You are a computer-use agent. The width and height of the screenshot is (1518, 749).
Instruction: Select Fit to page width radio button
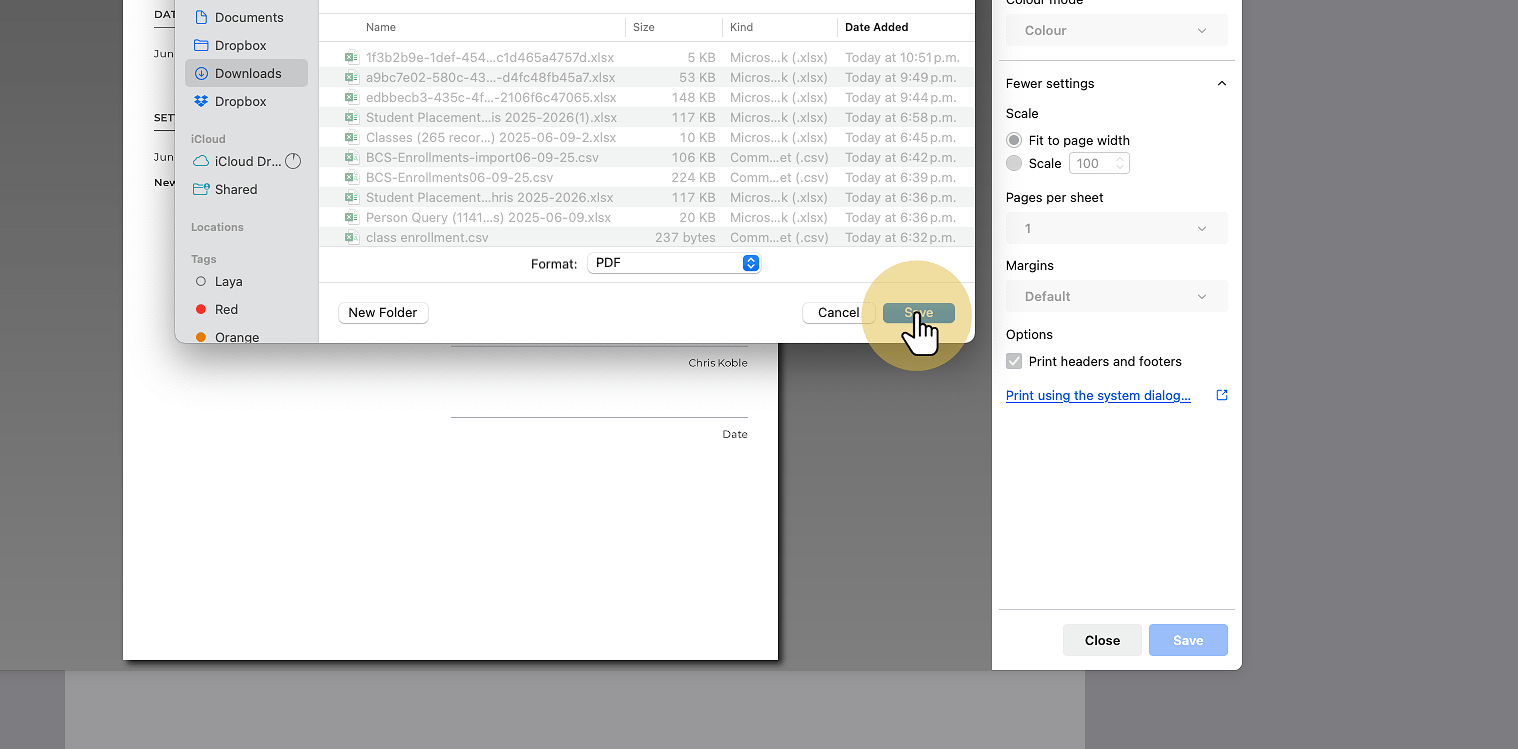(1014, 140)
